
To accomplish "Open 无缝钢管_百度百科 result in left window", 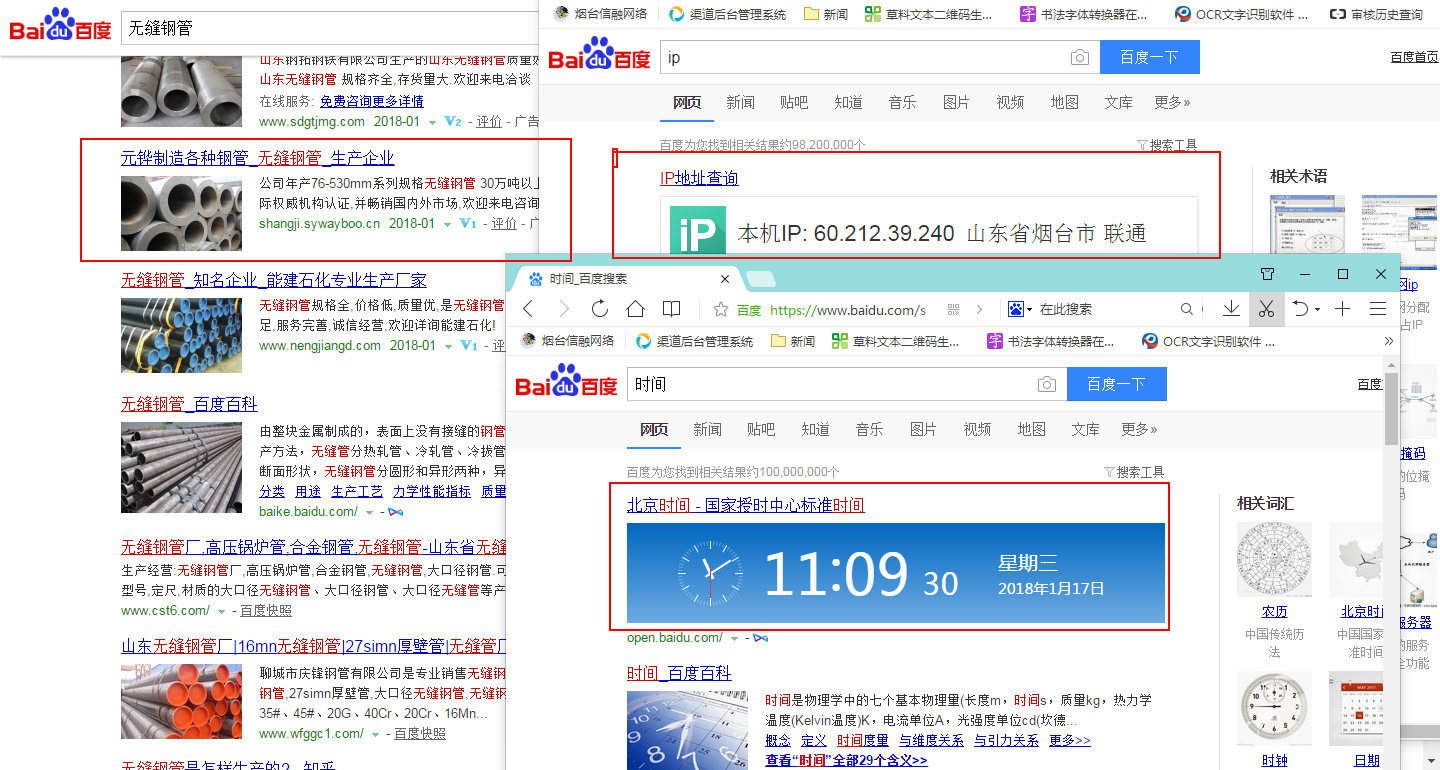I will [189, 405].
